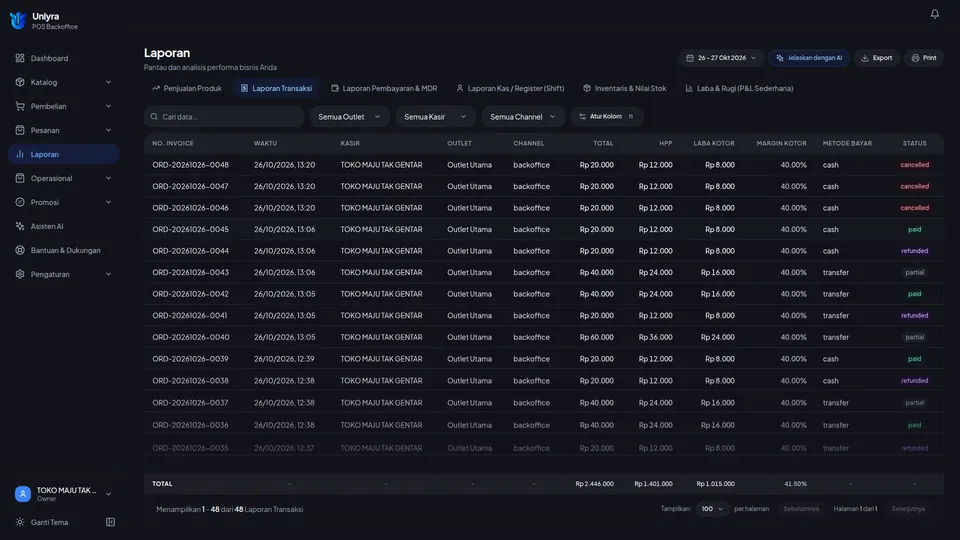Click the calendar icon in date range
Image resolution: width=960 pixels, height=540 pixels.
click(689, 58)
